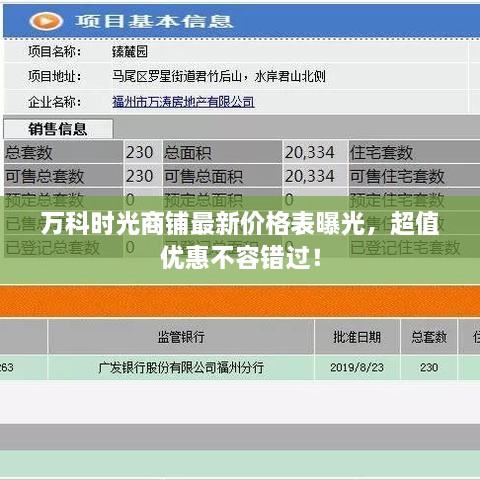The height and width of the screenshot is (480, 480).
Task: Click the orange divider bar
Action: (x=240, y=301)
